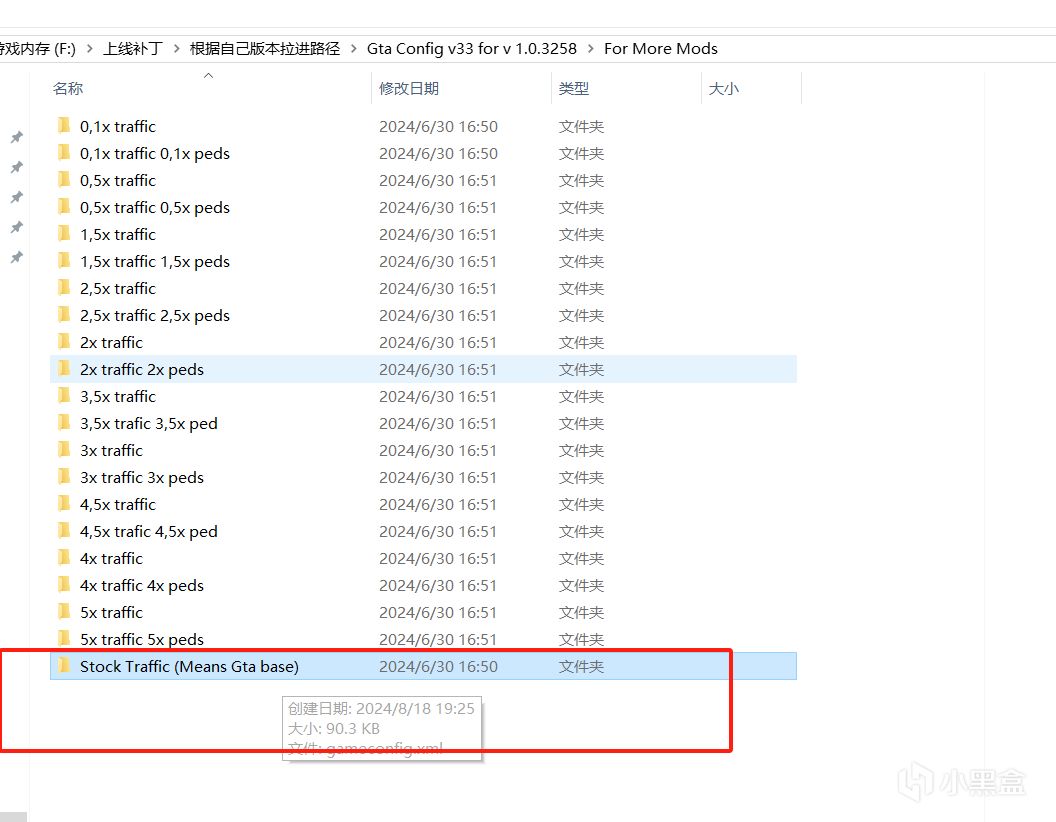Open the '0,1x traffic' folder icon
This screenshot has height=822, width=1056.
point(64,126)
